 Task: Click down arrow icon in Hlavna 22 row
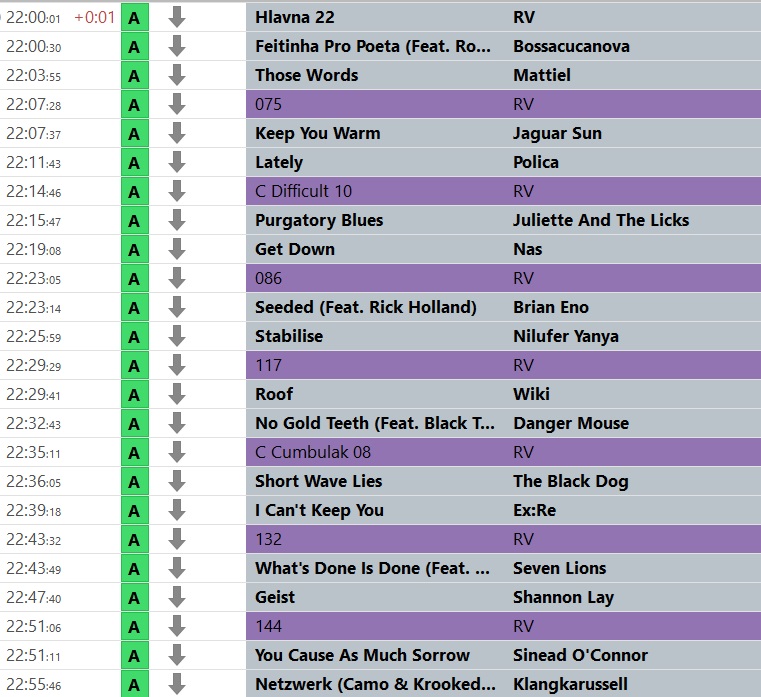click(177, 17)
